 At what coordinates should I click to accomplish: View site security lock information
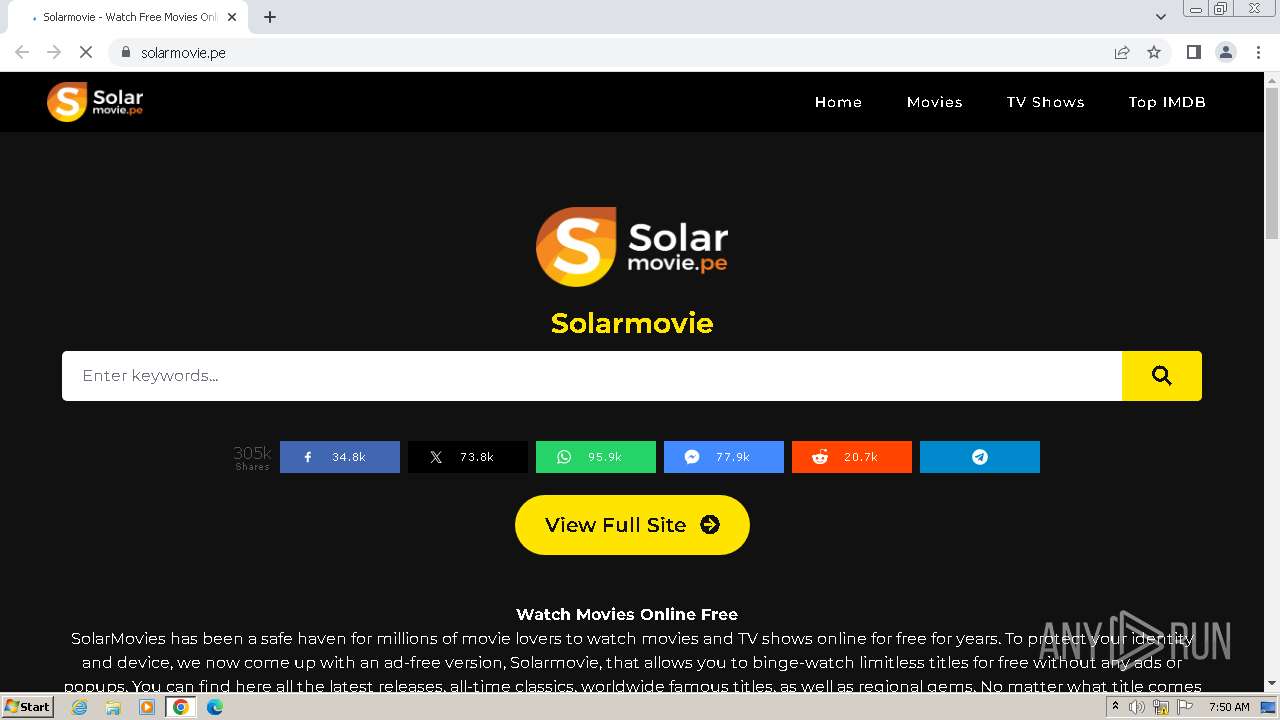[125, 52]
